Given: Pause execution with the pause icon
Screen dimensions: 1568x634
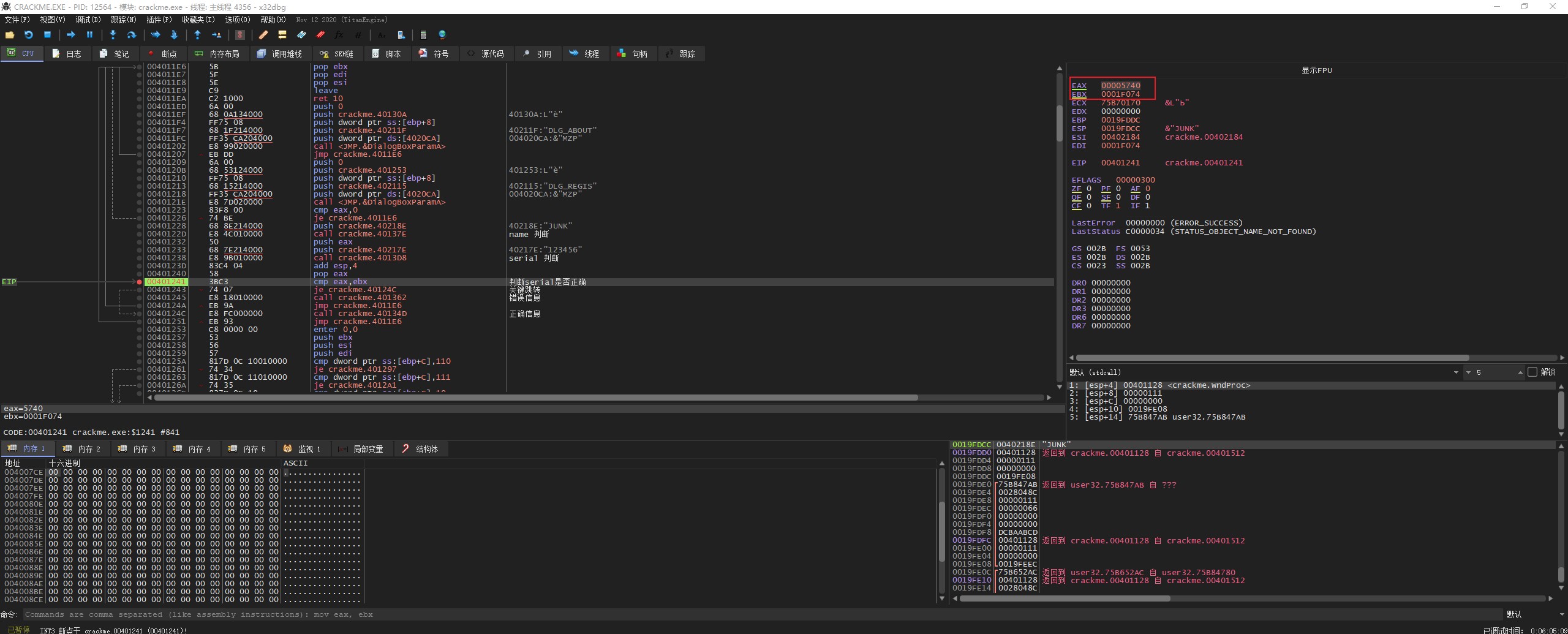Looking at the screenshot, I should [x=89, y=35].
